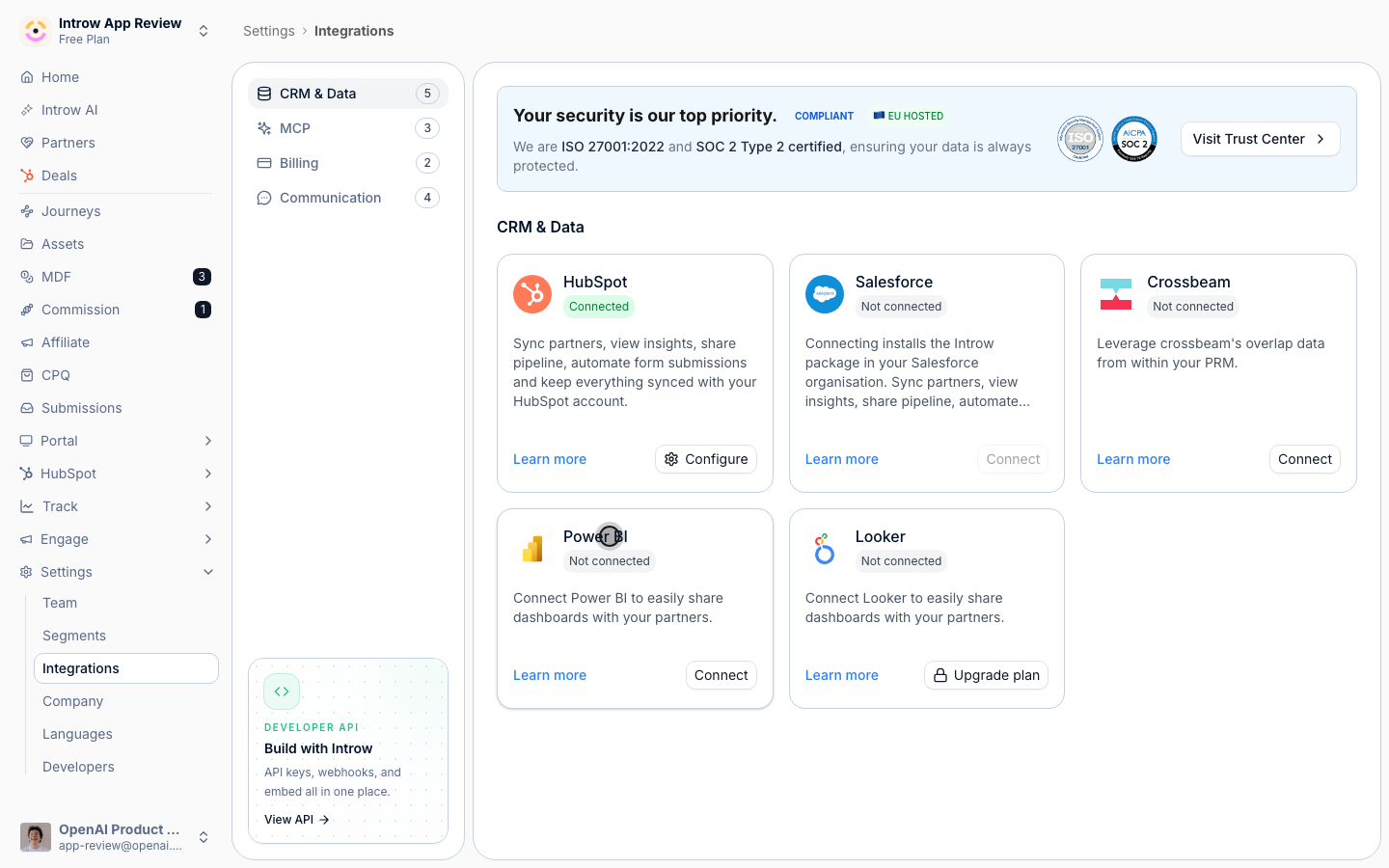Open Introw AI in the sidebar
Screen dimensions: 1389x868
pyautogui.click(x=116, y=110)
